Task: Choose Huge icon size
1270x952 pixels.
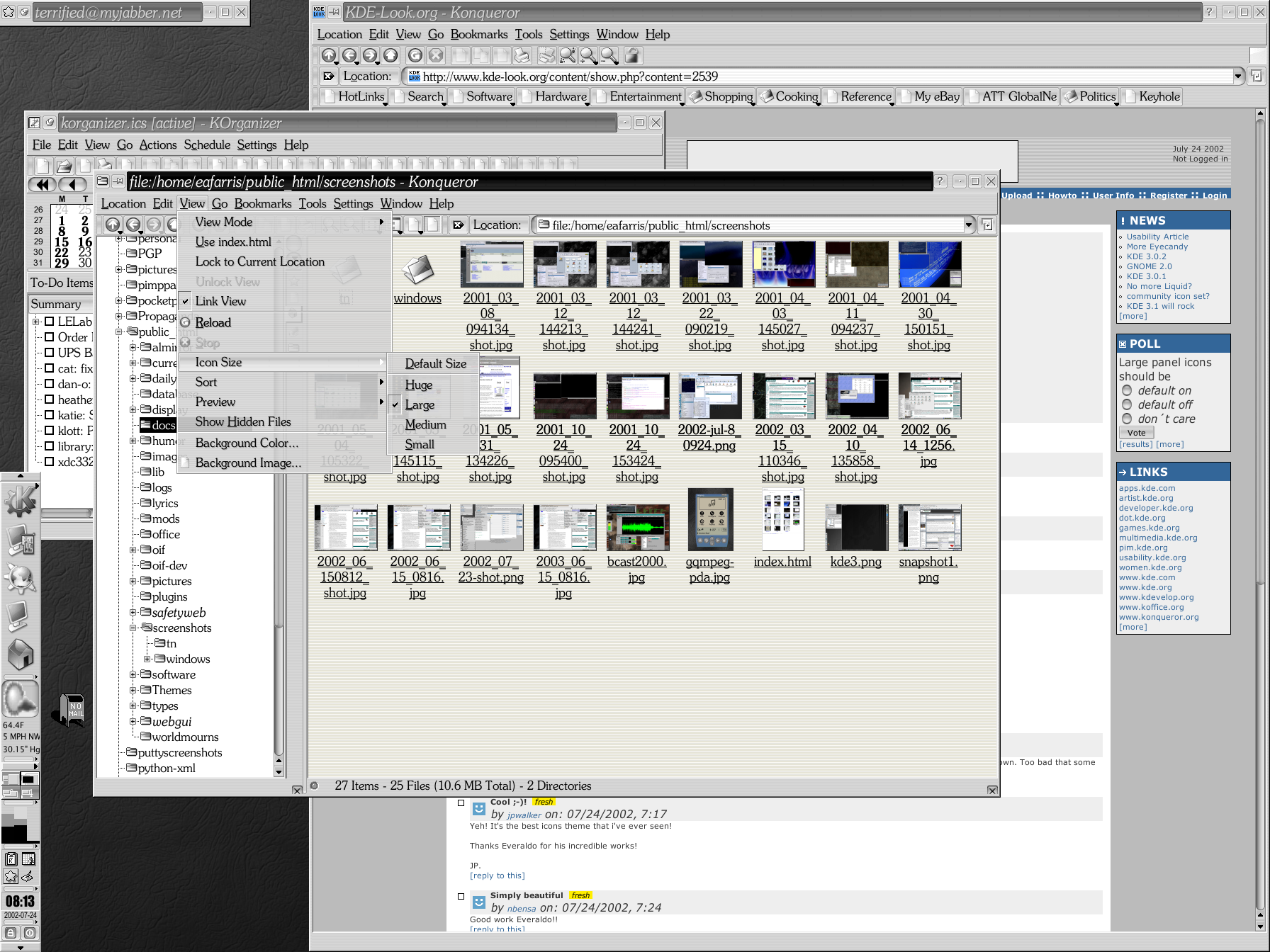Action: (x=432, y=385)
